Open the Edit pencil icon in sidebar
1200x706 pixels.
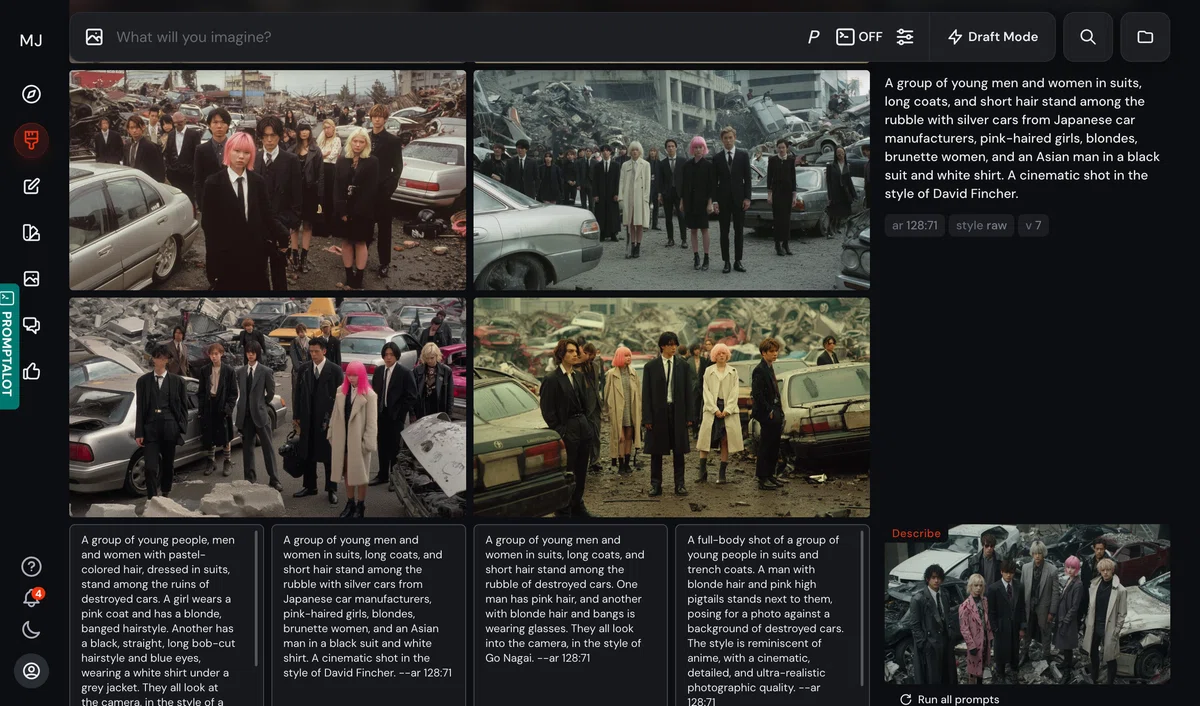click(x=31, y=186)
